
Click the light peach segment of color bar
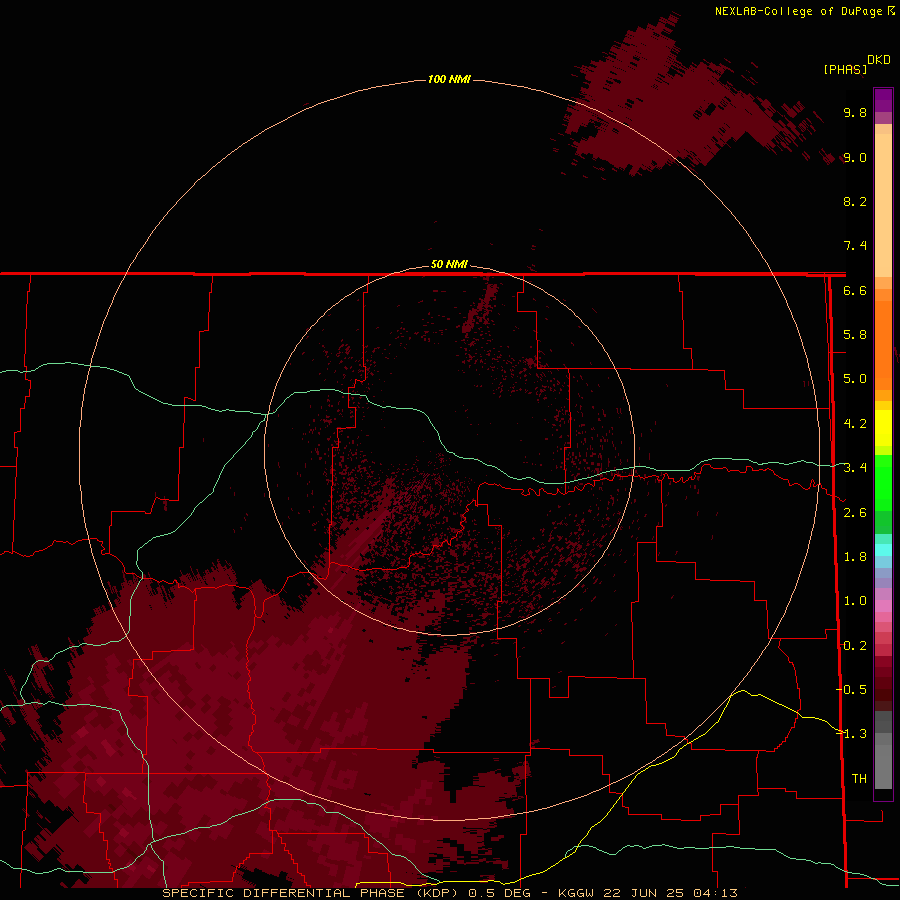[883, 207]
